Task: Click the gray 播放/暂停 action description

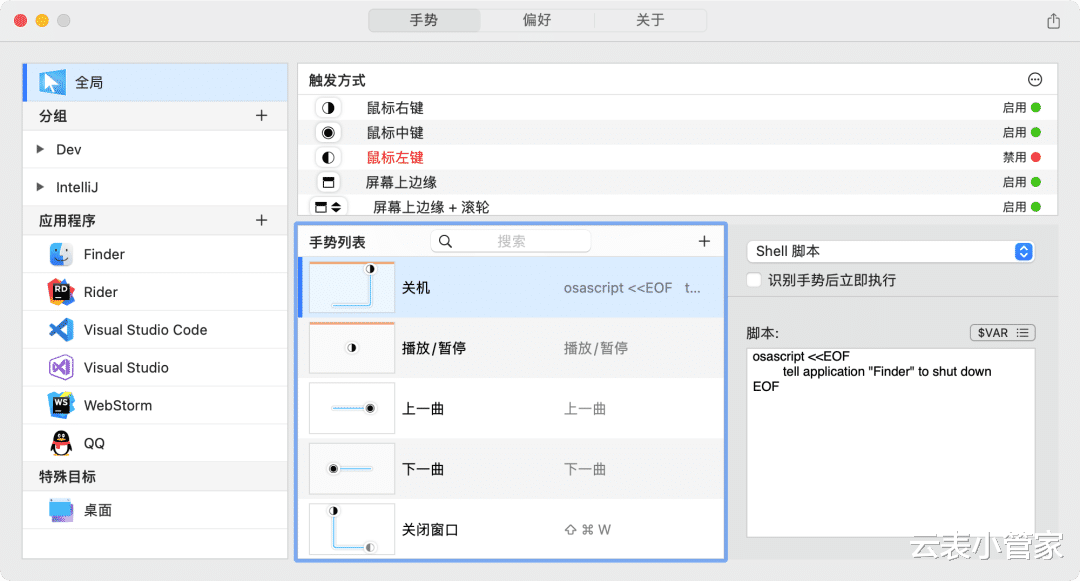Action: [596, 348]
